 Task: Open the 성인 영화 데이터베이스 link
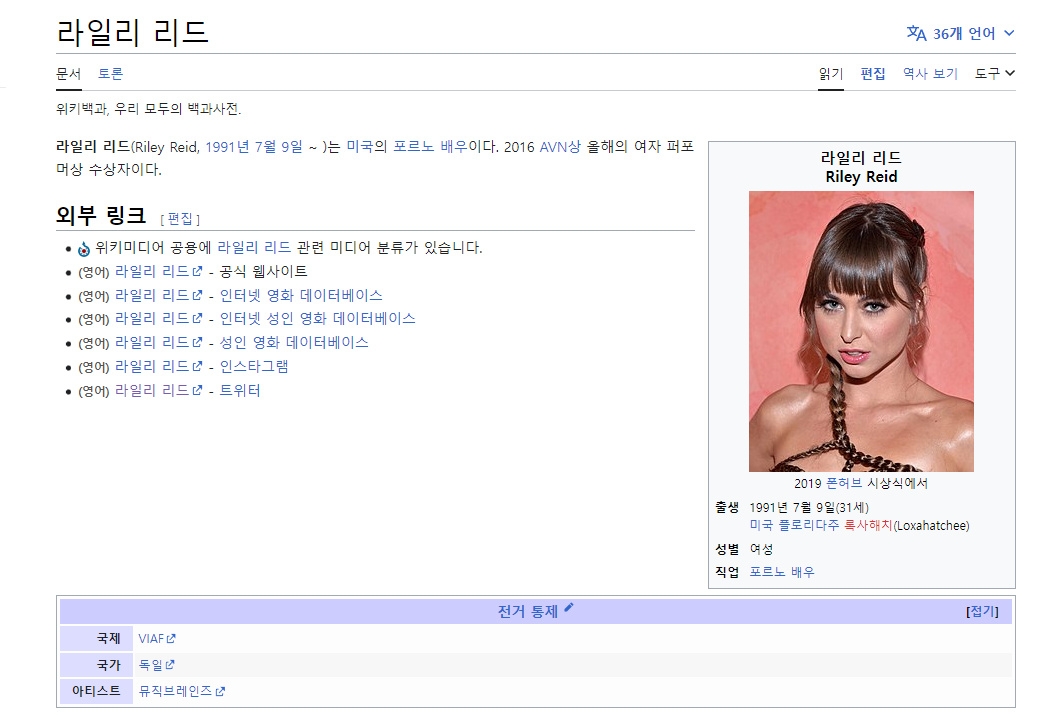294,343
